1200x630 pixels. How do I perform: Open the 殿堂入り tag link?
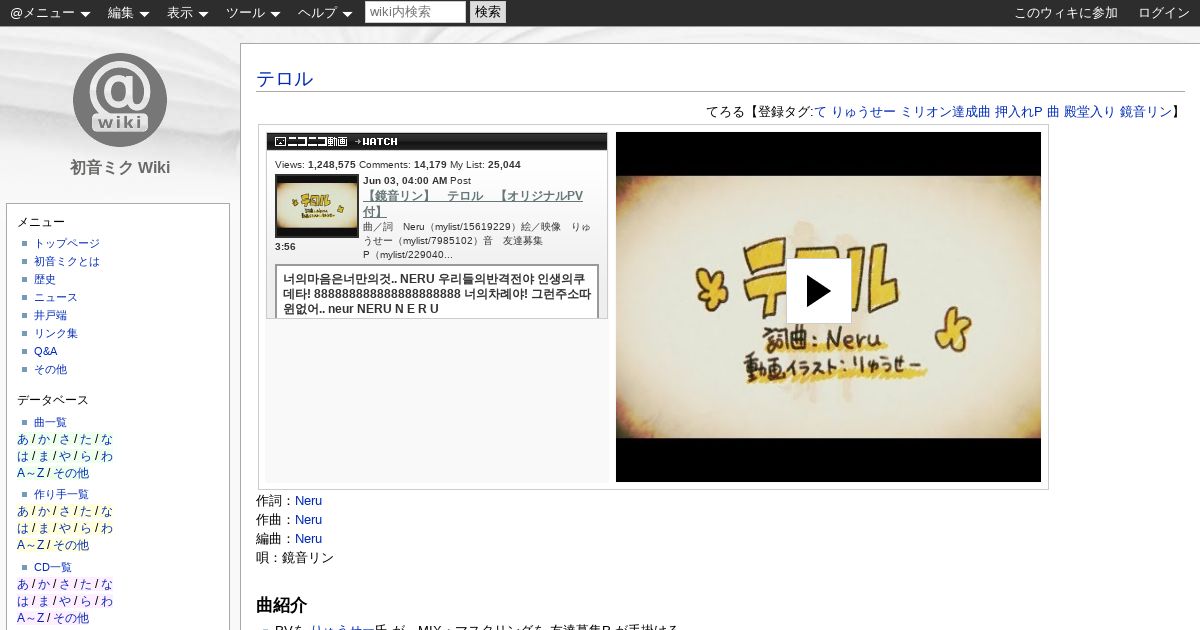point(1089,112)
